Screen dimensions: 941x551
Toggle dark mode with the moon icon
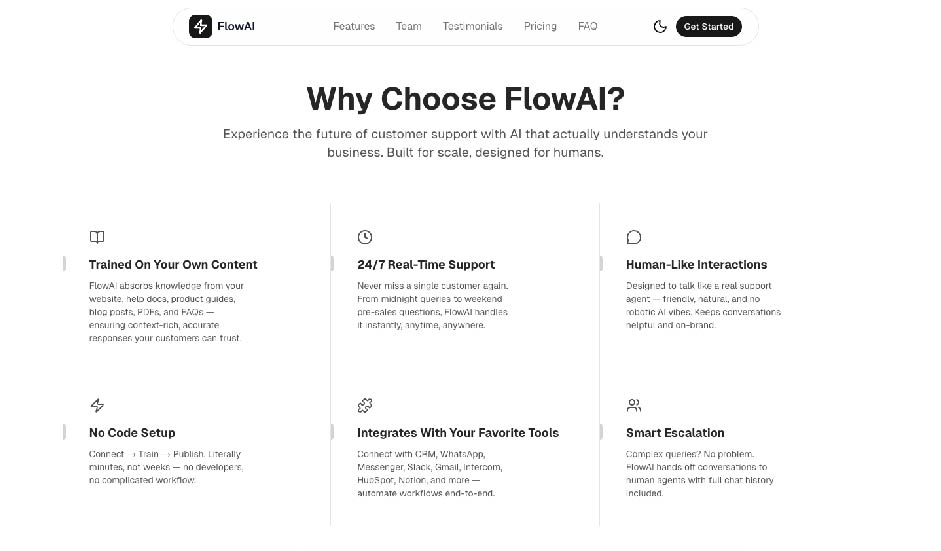tap(660, 27)
